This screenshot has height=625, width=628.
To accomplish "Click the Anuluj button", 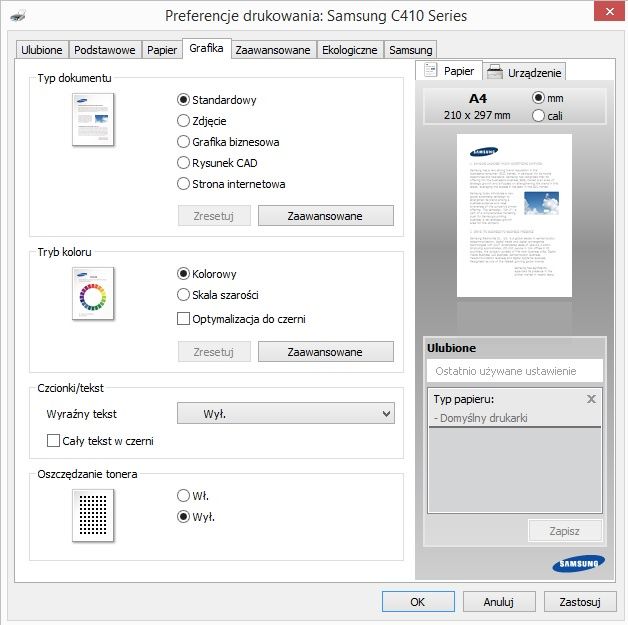I will coord(499,602).
